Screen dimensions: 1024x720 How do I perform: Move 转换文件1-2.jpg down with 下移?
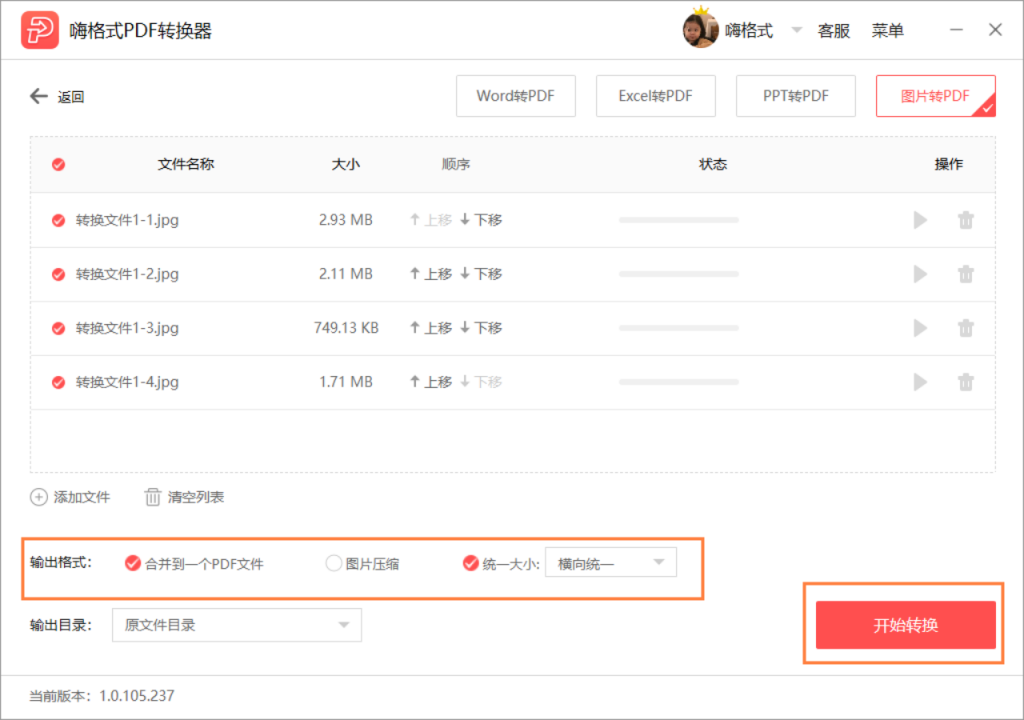(x=481, y=274)
